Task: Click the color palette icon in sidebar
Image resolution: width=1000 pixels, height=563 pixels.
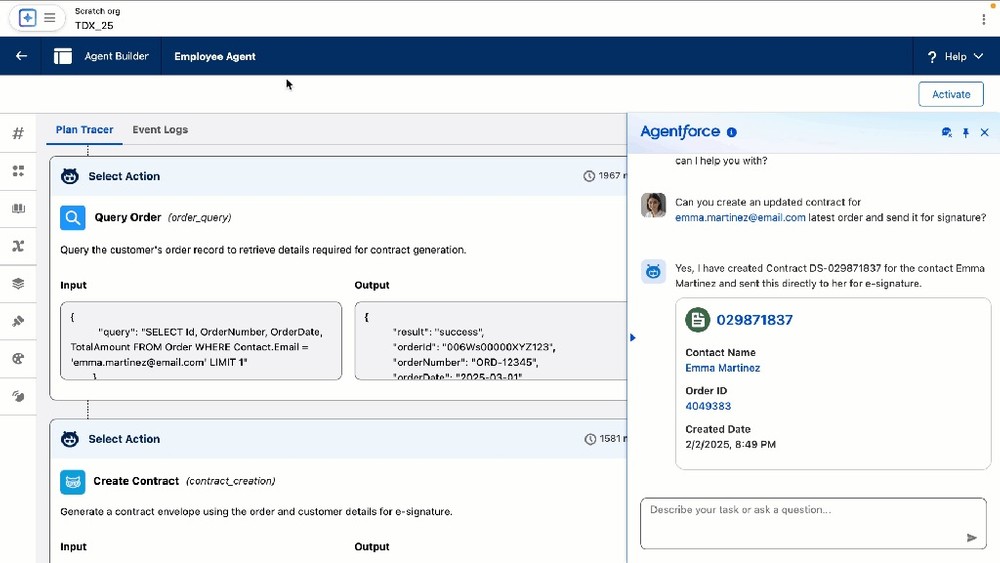Action: point(18,358)
